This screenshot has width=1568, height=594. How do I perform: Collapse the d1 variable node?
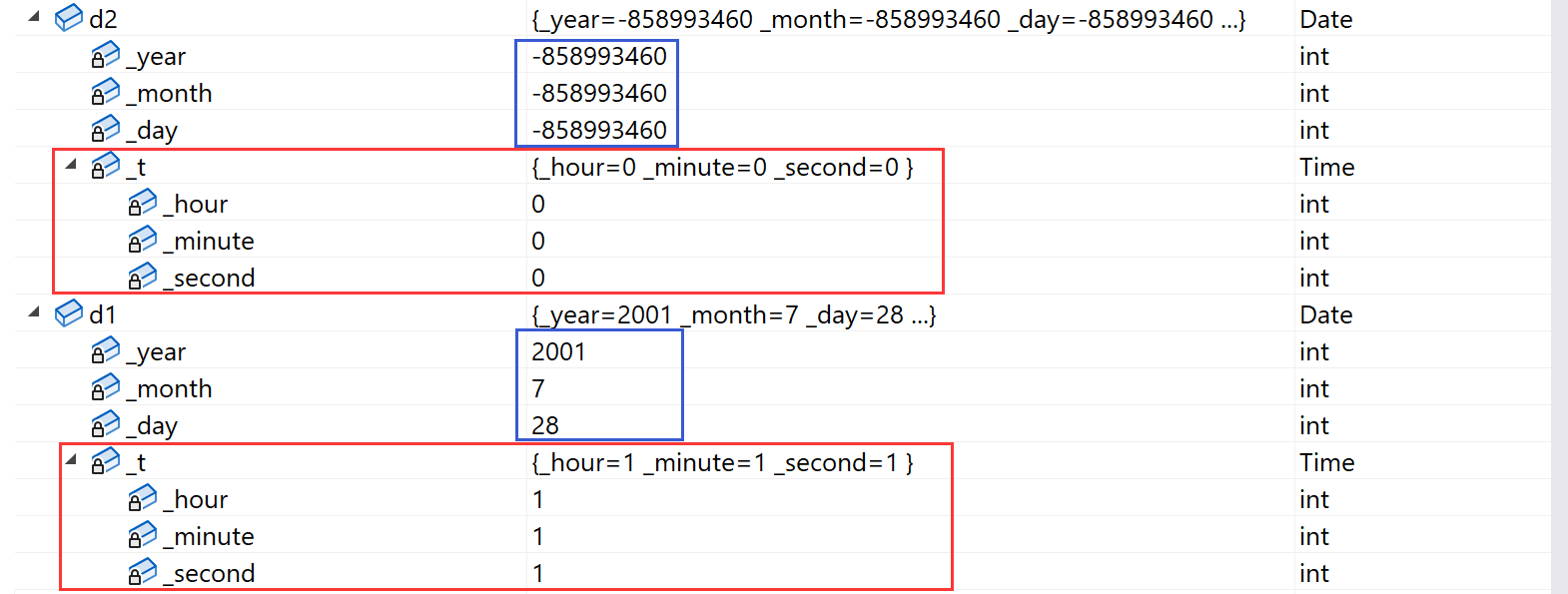34,311
